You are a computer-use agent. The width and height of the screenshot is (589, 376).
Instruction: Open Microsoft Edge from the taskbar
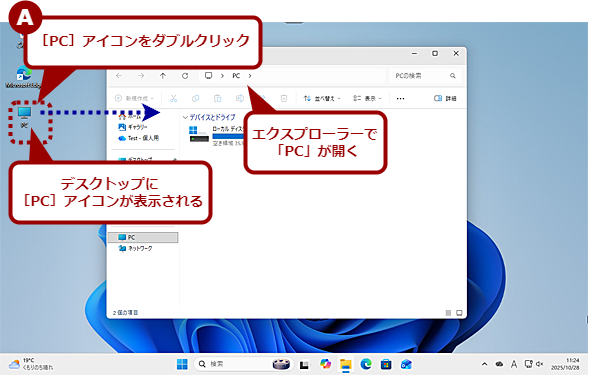click(366, 364)
